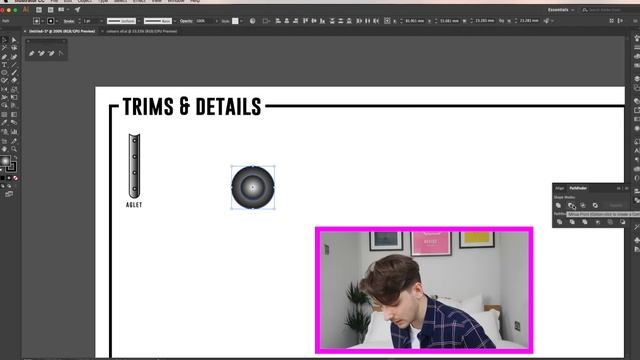Image resolution: width=640 pixels, height=360 pixels.
Task: Pick Delete Anchor Point tool in floating panel
Action: [x=51, y=53]
